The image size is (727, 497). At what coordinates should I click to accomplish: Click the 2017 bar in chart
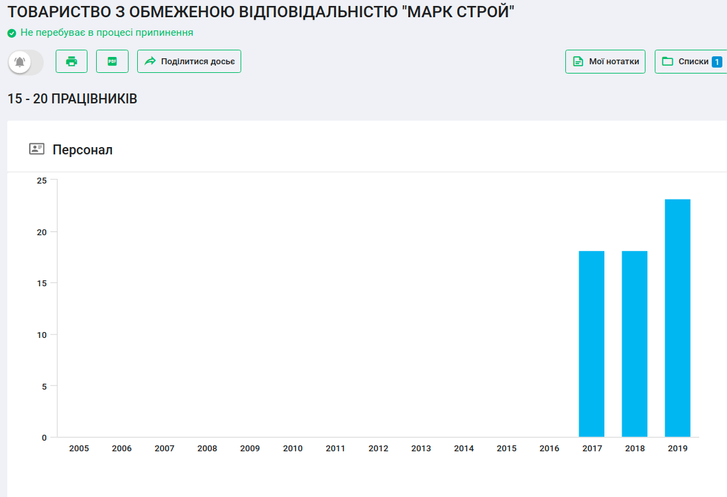click(x=592, y=344)
